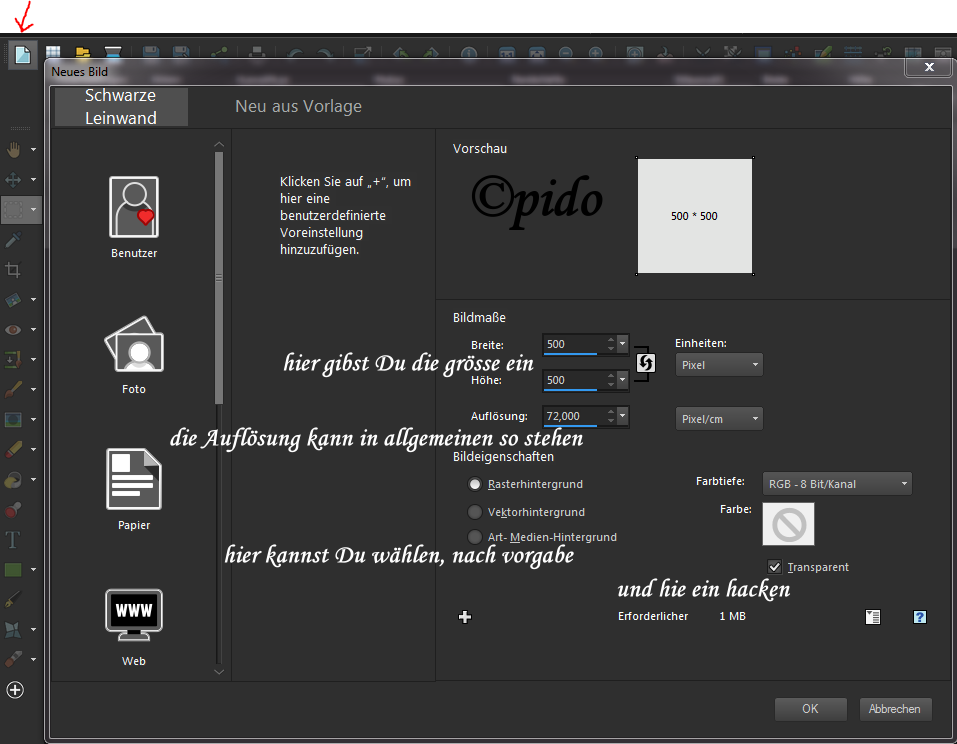Image resolution: width=957 pixels, height=744 pixels.
Task: Open the Einheiten dropdown showing Pixel
Action: (x=719, y=365)
